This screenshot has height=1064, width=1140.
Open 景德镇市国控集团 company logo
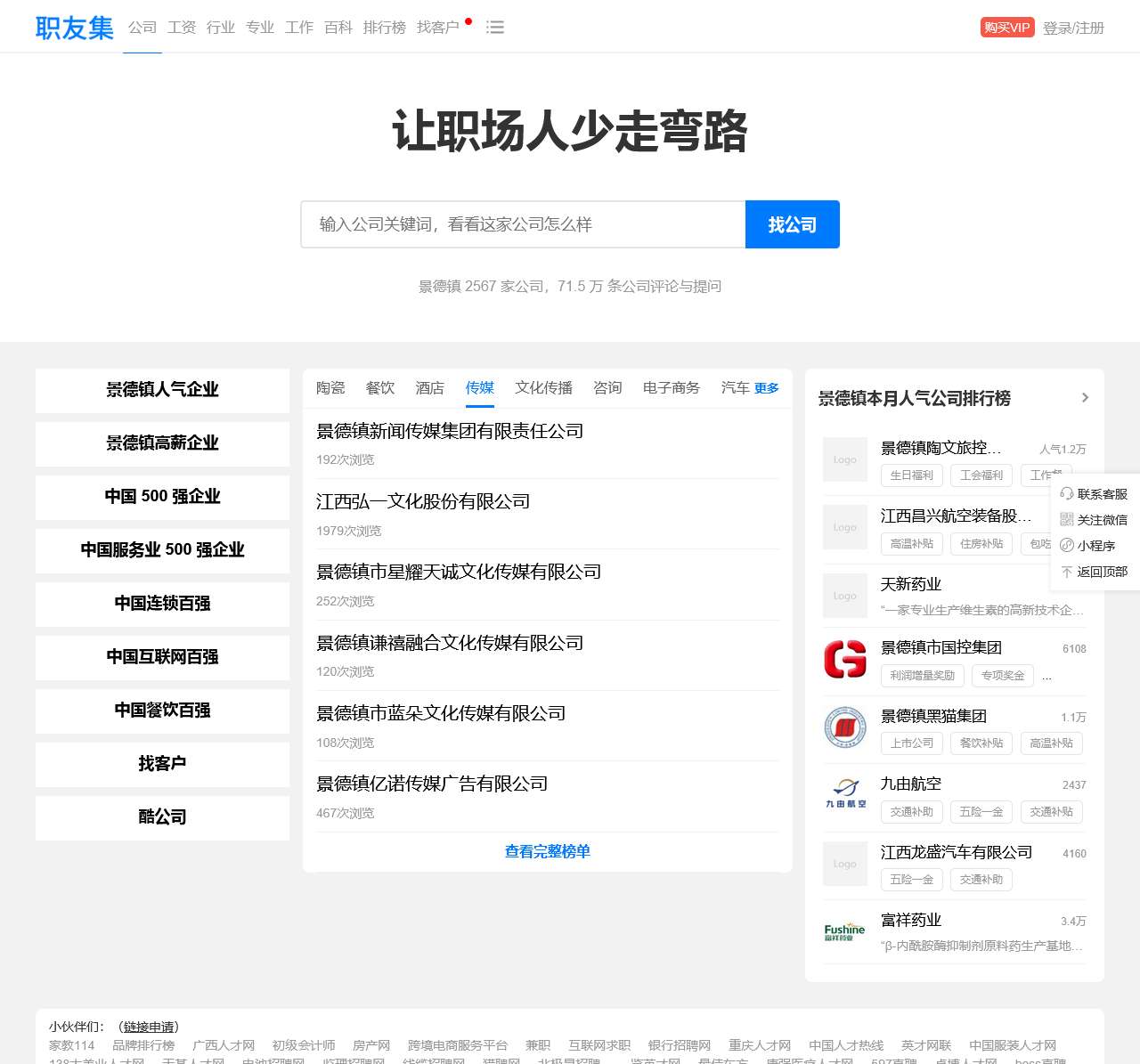845,659
